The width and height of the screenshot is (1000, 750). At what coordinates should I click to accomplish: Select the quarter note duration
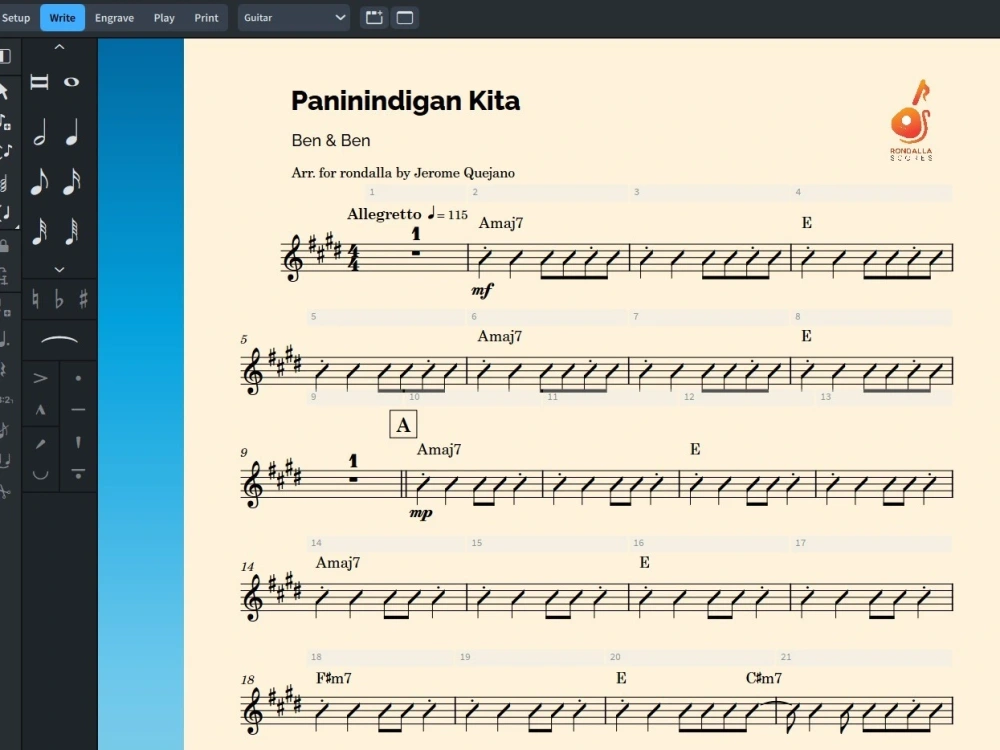point(71,133)
